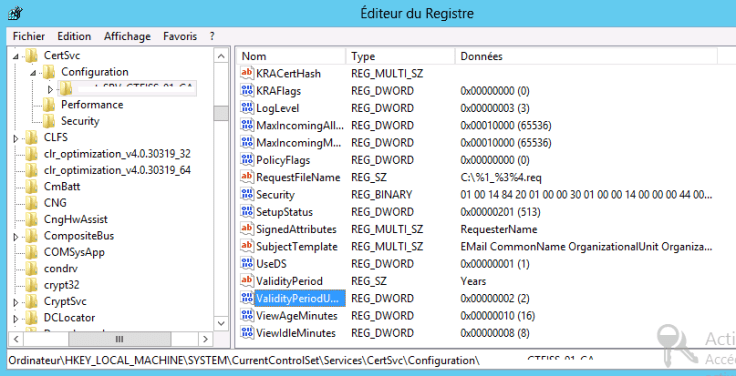Click the tree horizontal scroll left arrow
Screen dimensions: 736x376
coord(15,339)
